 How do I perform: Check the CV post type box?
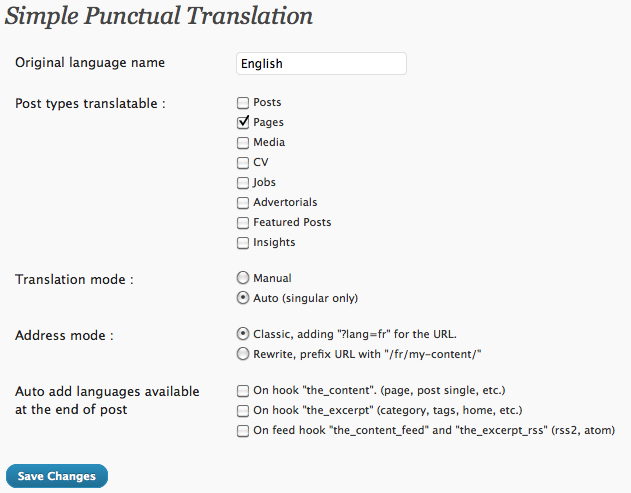point(243,163)
